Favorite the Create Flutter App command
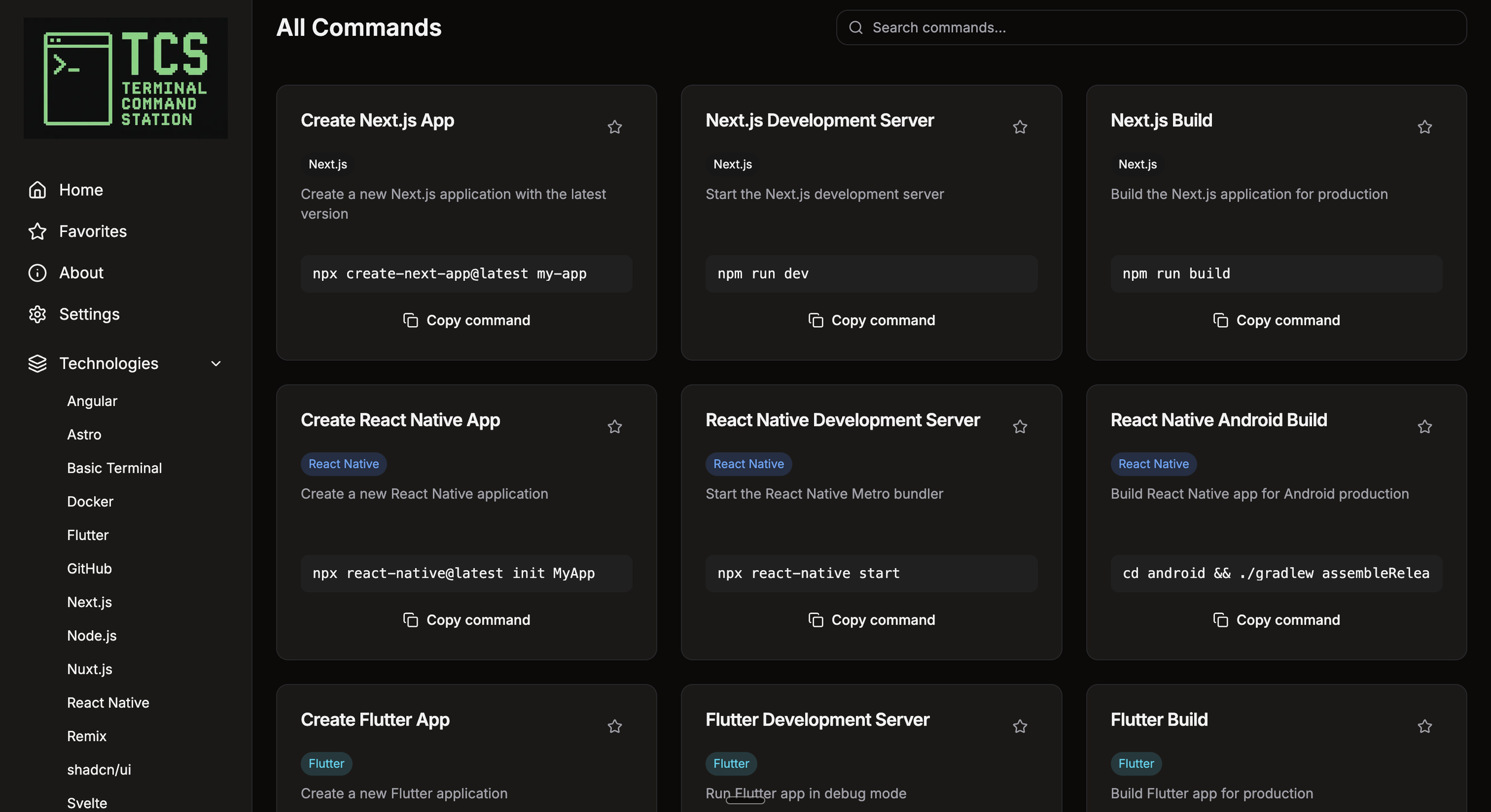 (x=615, y=726)
